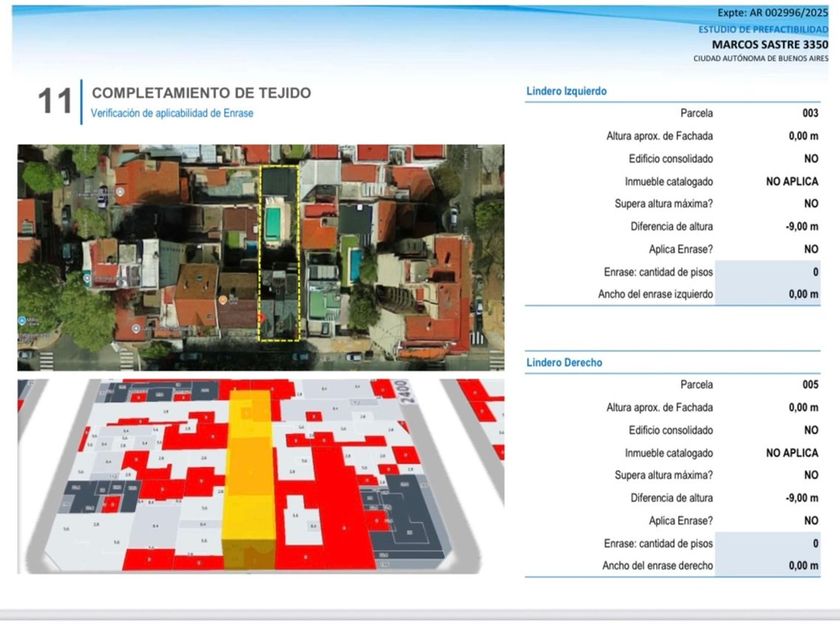Select the yellow dashed parcel outline in aerial photo
840x630 pixels.
point(279,253)
